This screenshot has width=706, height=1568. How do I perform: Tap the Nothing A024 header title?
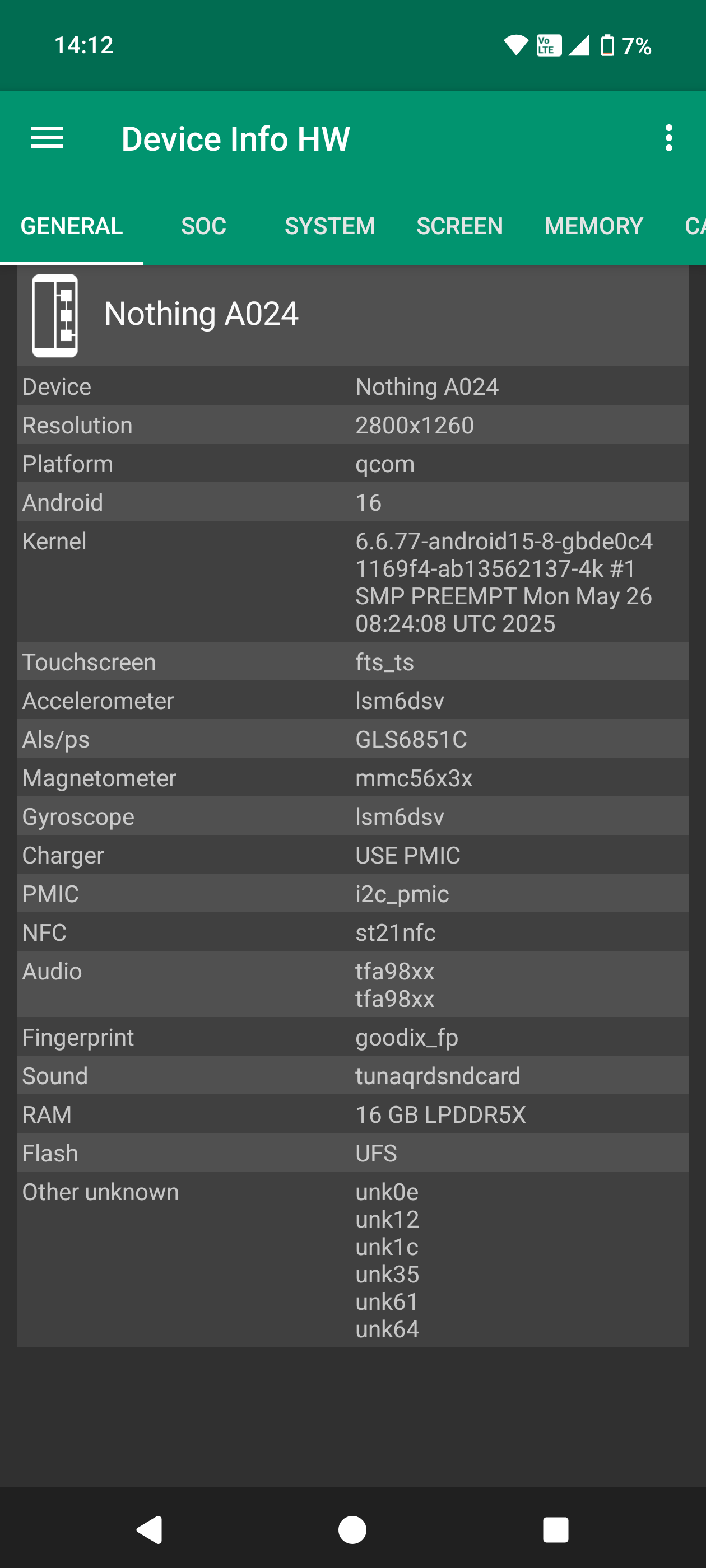click(x=201, y=314)
